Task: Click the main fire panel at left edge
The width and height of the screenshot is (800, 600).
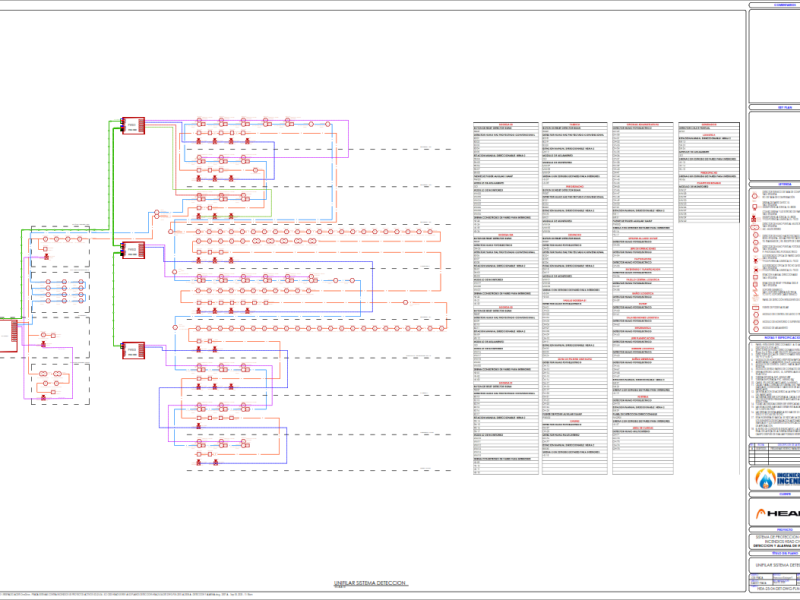Action: [9, 335]
